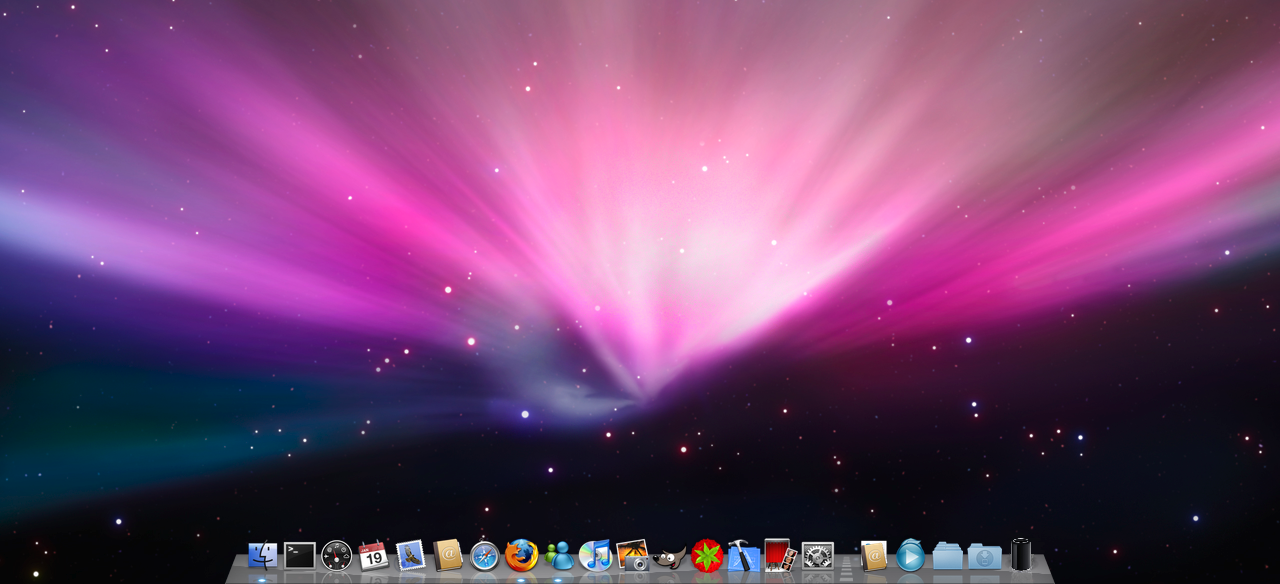Open System Preferences gear icon

coord(818,555)
